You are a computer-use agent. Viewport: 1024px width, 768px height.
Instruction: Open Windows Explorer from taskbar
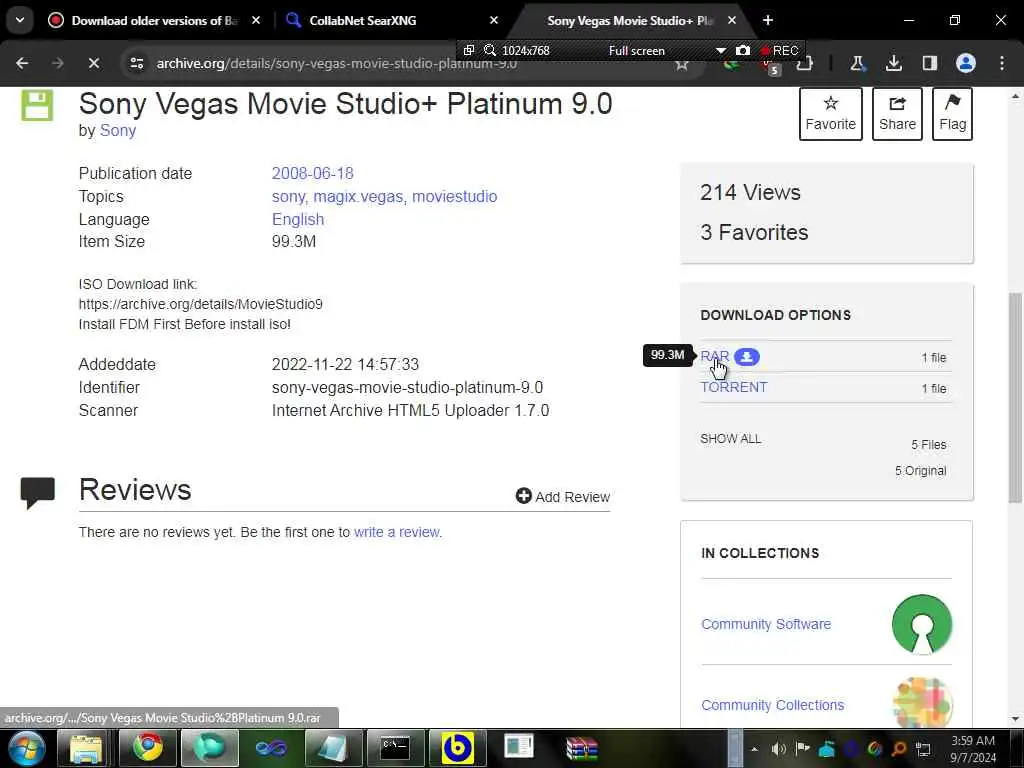[85, 748]
